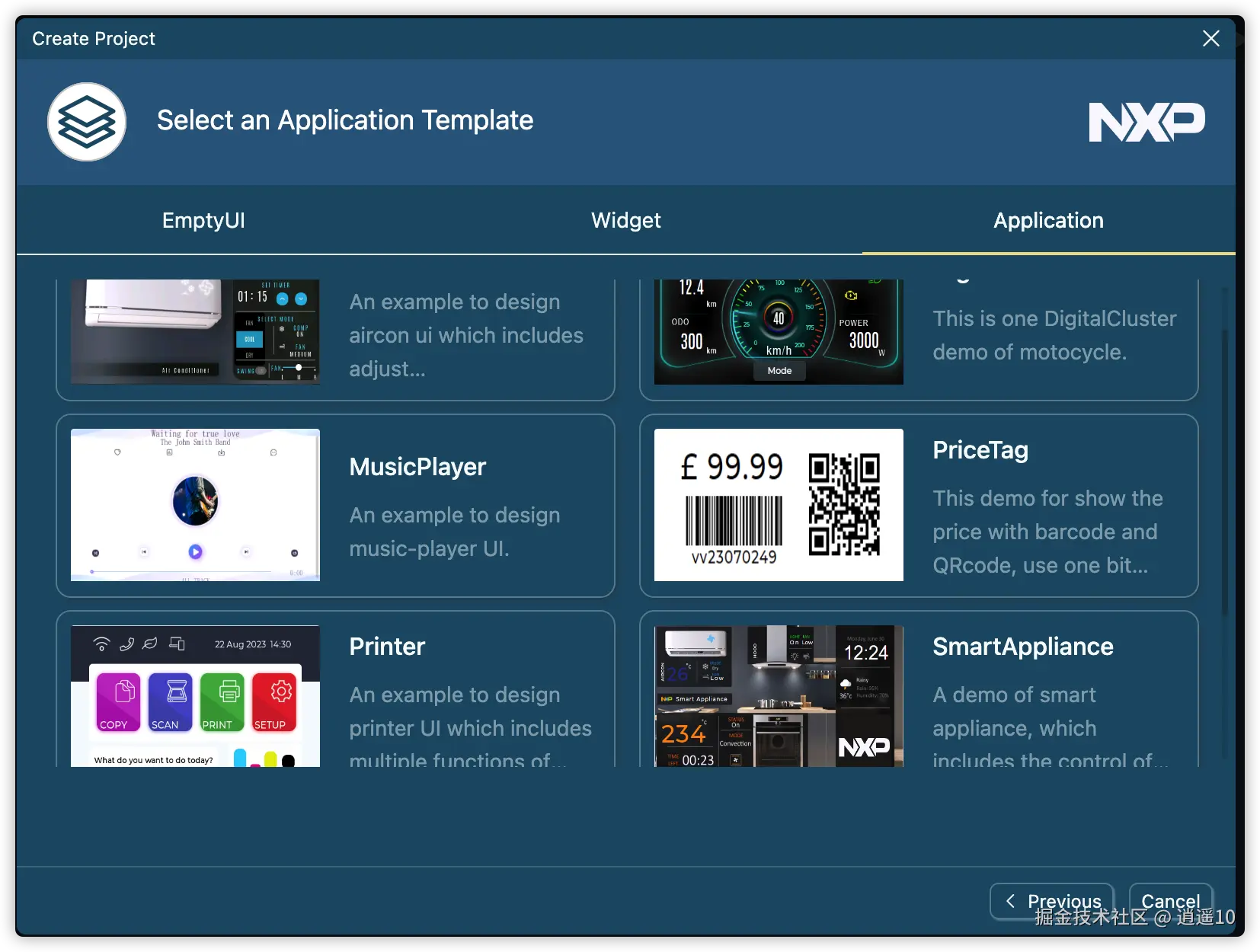Click the PriceTag title text
The width and height of the screenshot is (1260, 952).
(980, 450)
